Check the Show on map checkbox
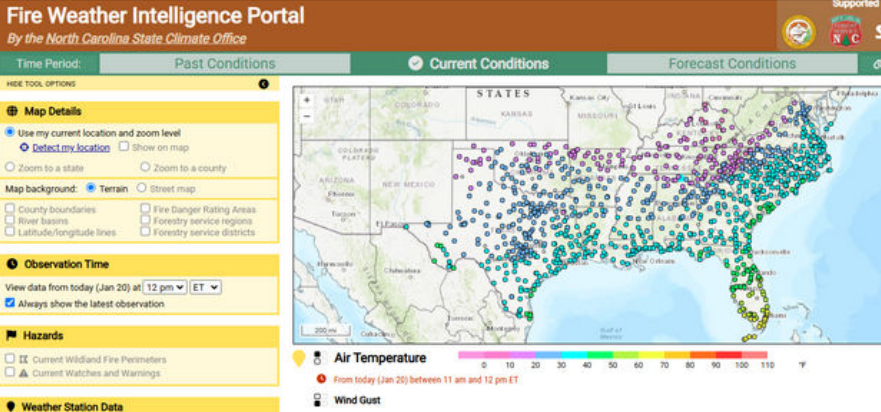The width and height of the screenshot is (881, 412). [124, 147]
